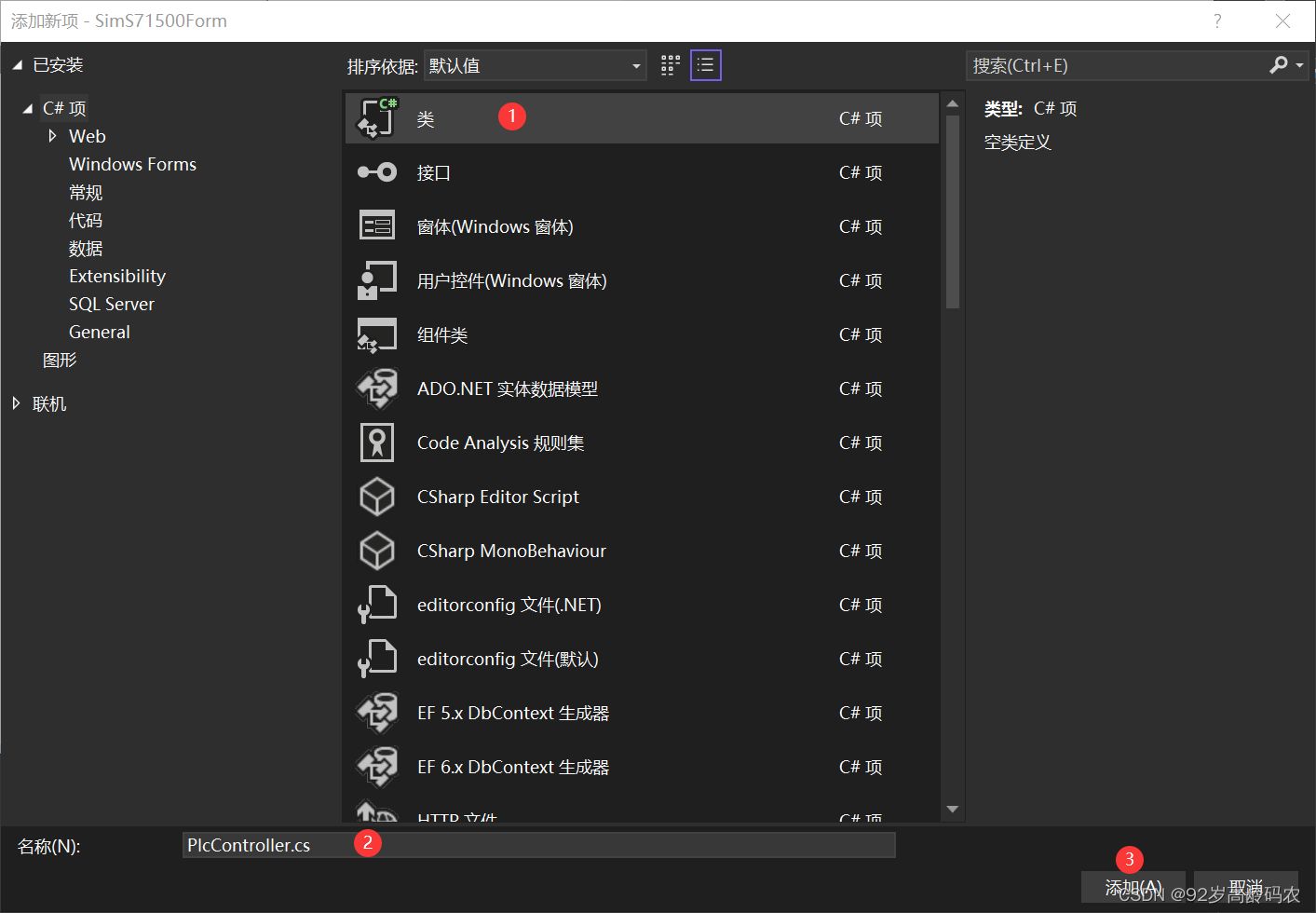
Task: Collapse the C# 项 tree node
Action: (x=28, y=109)
